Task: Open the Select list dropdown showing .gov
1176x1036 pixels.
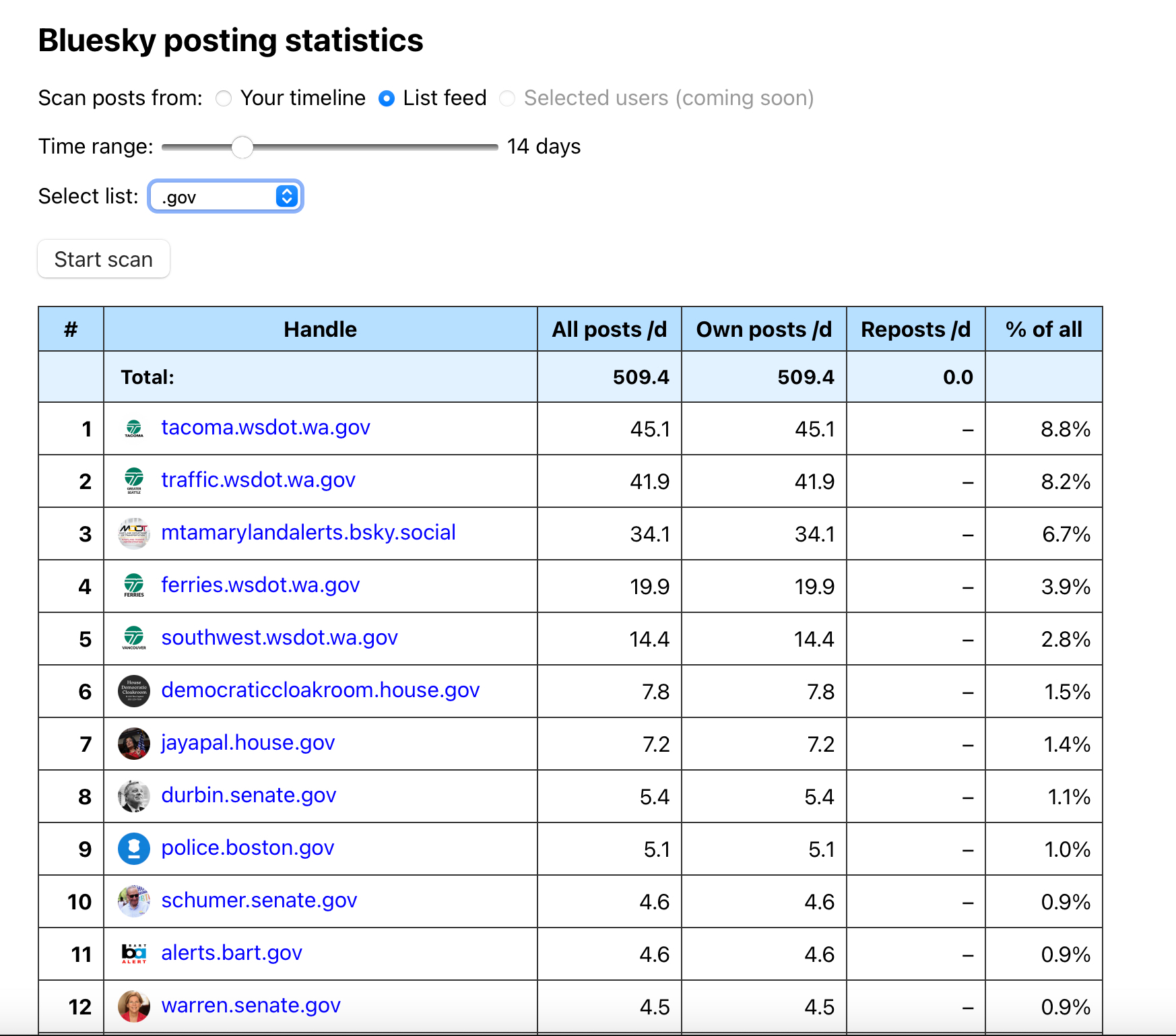Action: pyautogui.click(x=226, y=197)
